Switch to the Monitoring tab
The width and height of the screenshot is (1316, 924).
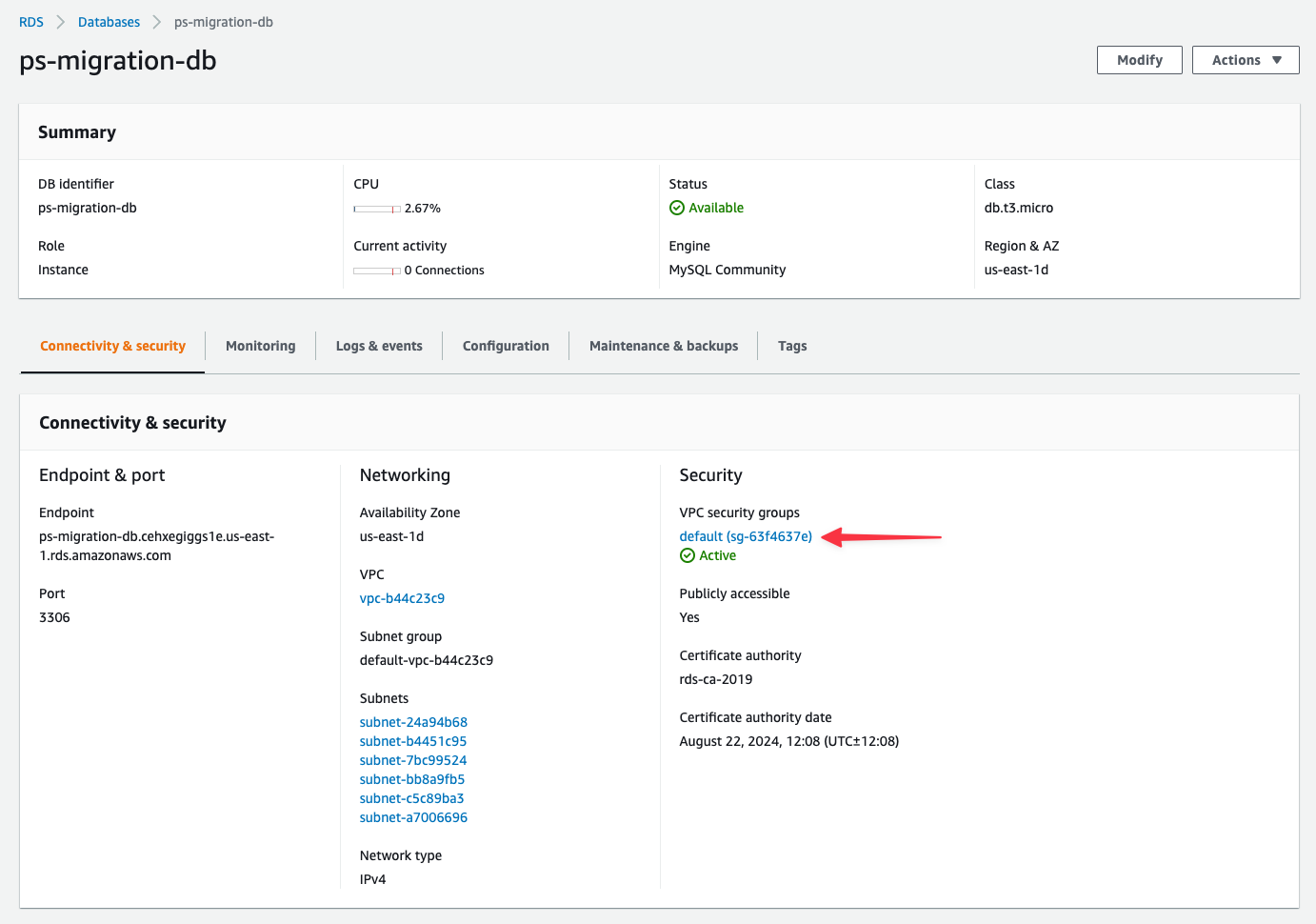259,345
